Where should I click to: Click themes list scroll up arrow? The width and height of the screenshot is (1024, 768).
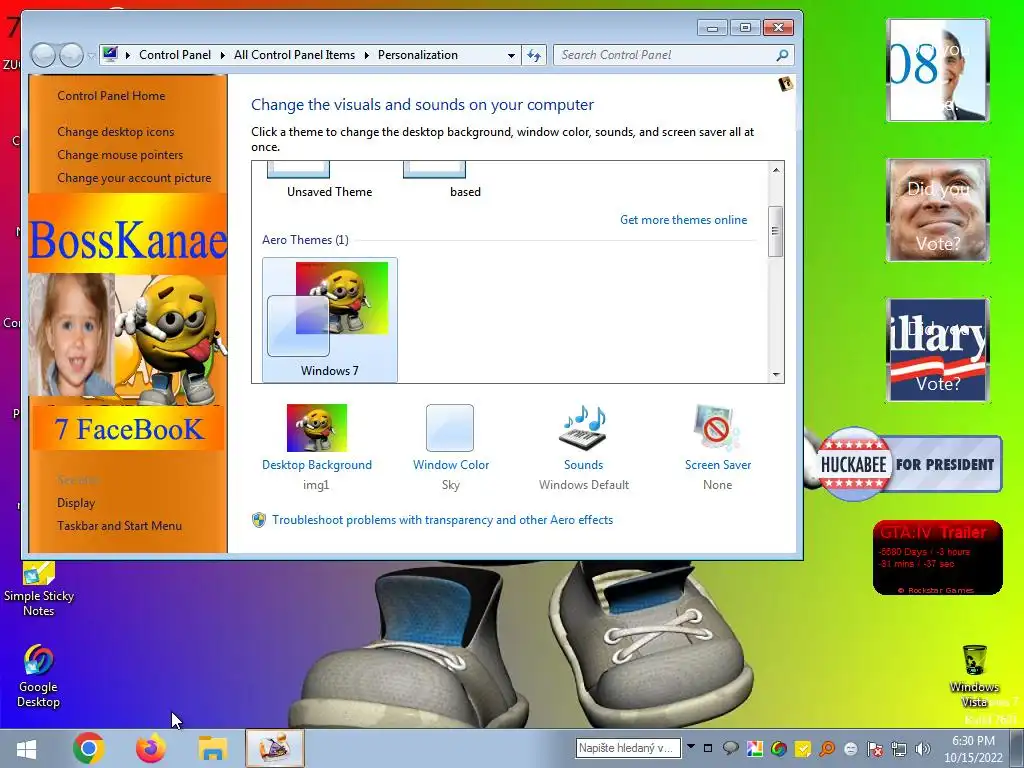coord(776,170)
